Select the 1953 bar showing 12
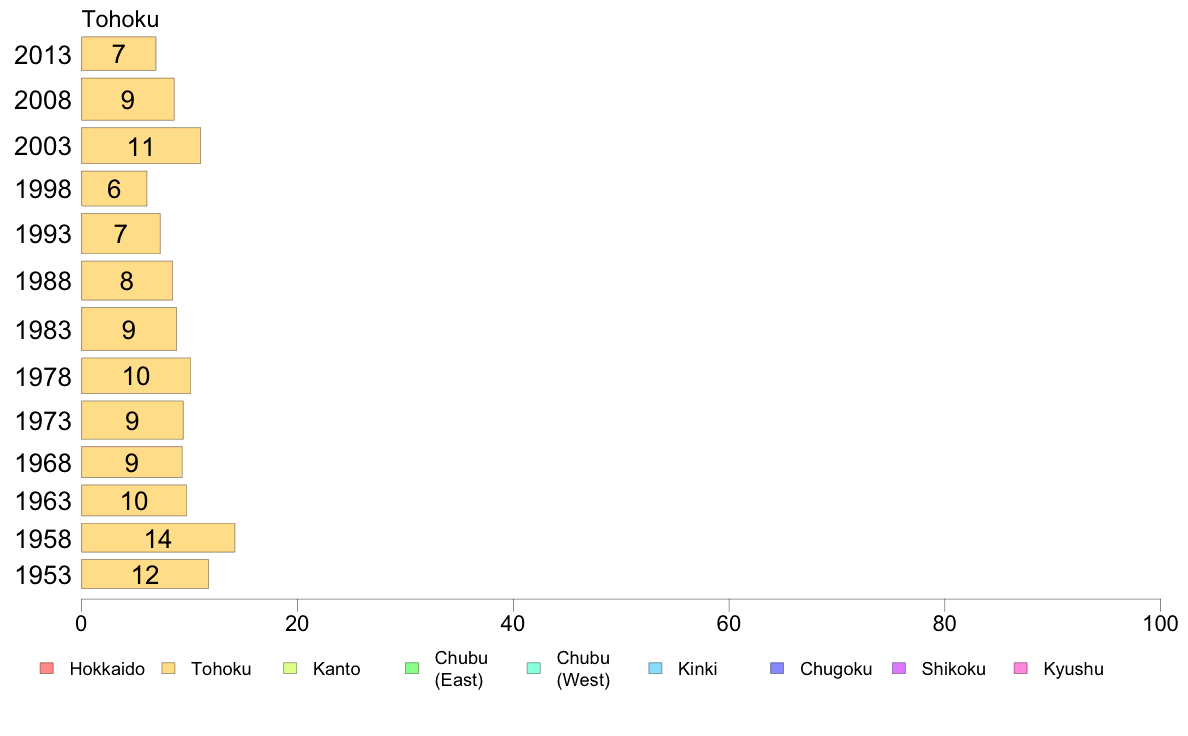This screenshot has height=736, width=1188. [145, 575]
